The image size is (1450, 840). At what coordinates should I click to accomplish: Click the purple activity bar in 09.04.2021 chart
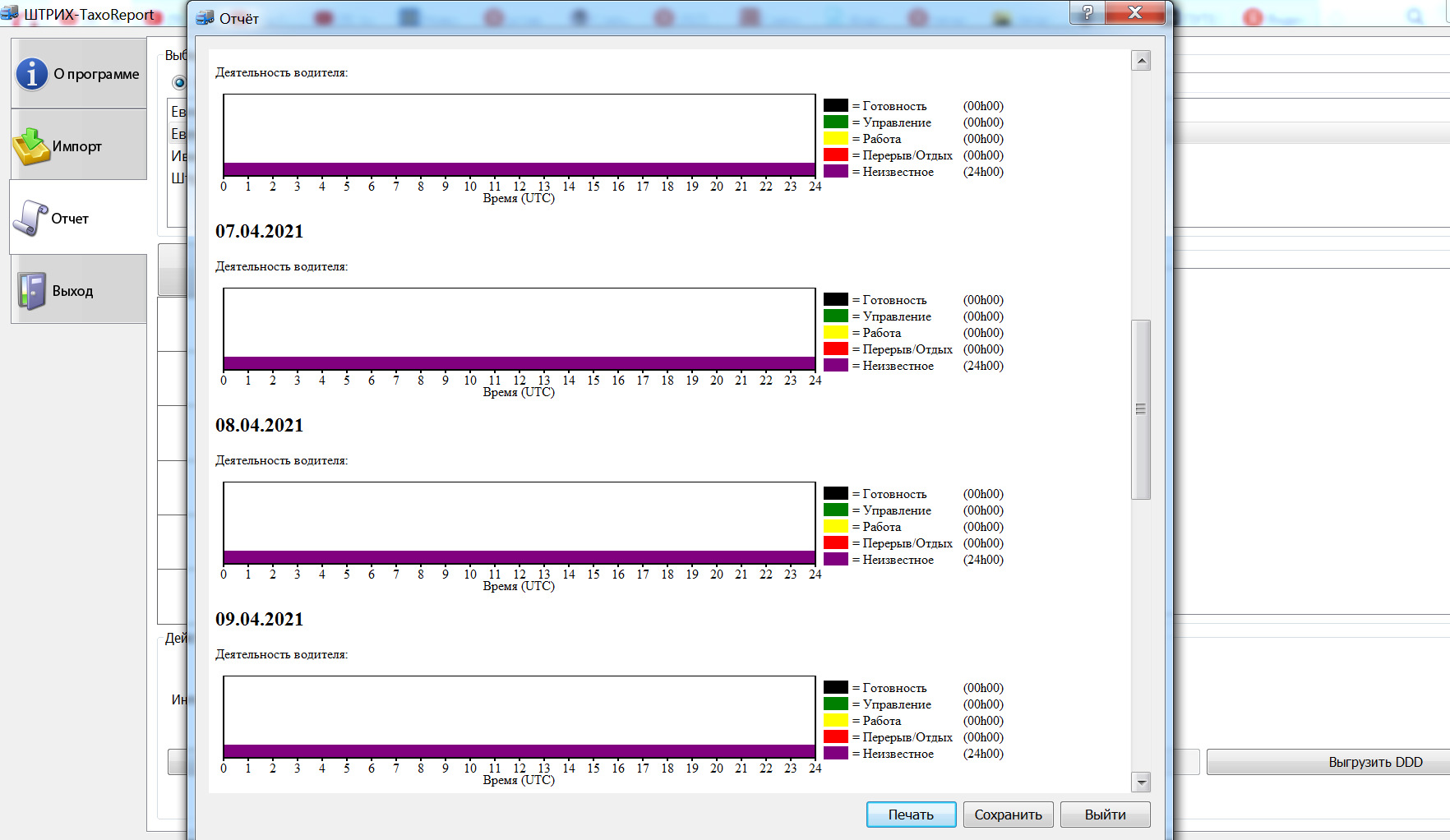520,751
